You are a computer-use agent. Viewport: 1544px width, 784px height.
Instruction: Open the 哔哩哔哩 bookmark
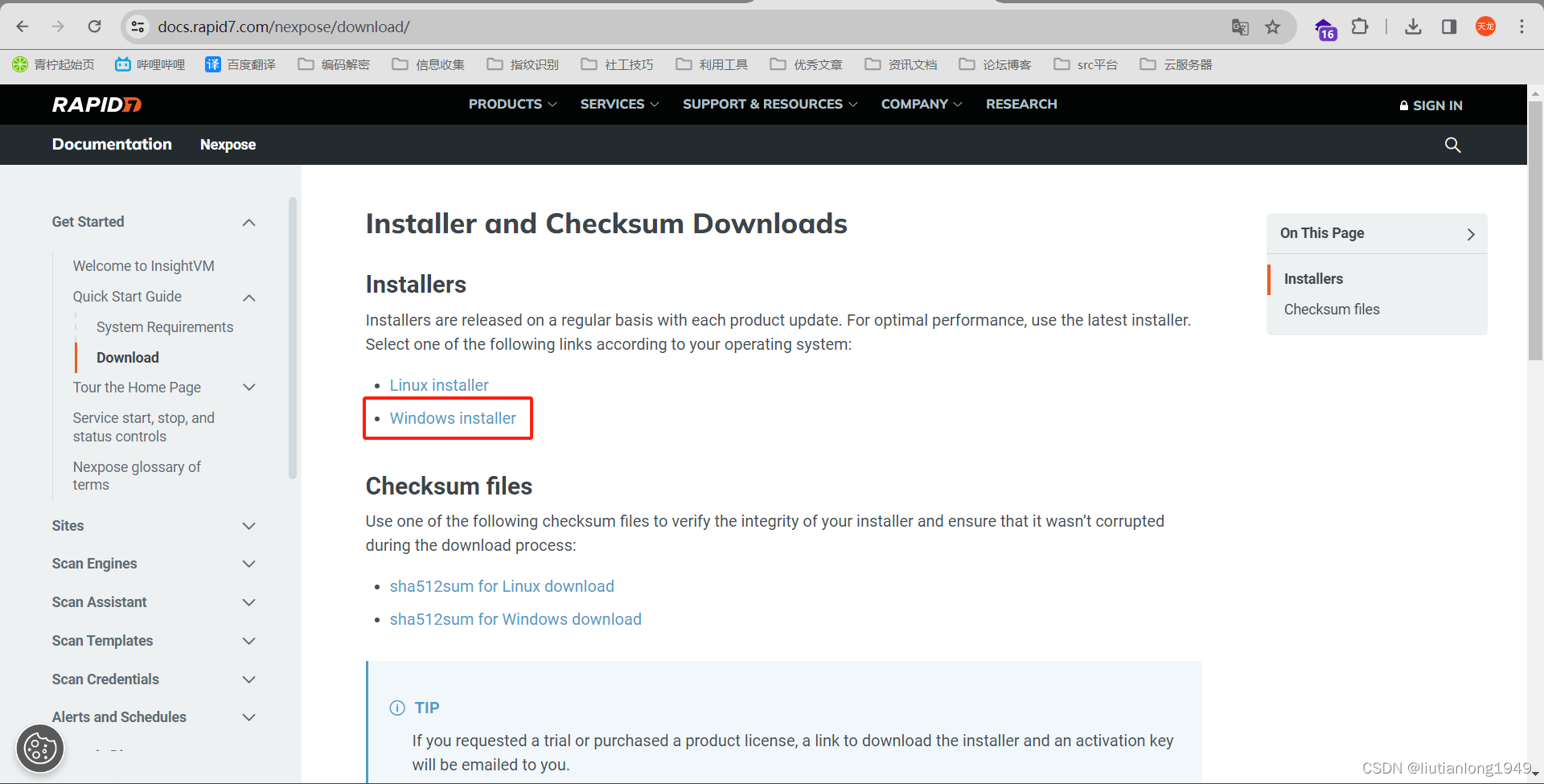tap(150, 64)
